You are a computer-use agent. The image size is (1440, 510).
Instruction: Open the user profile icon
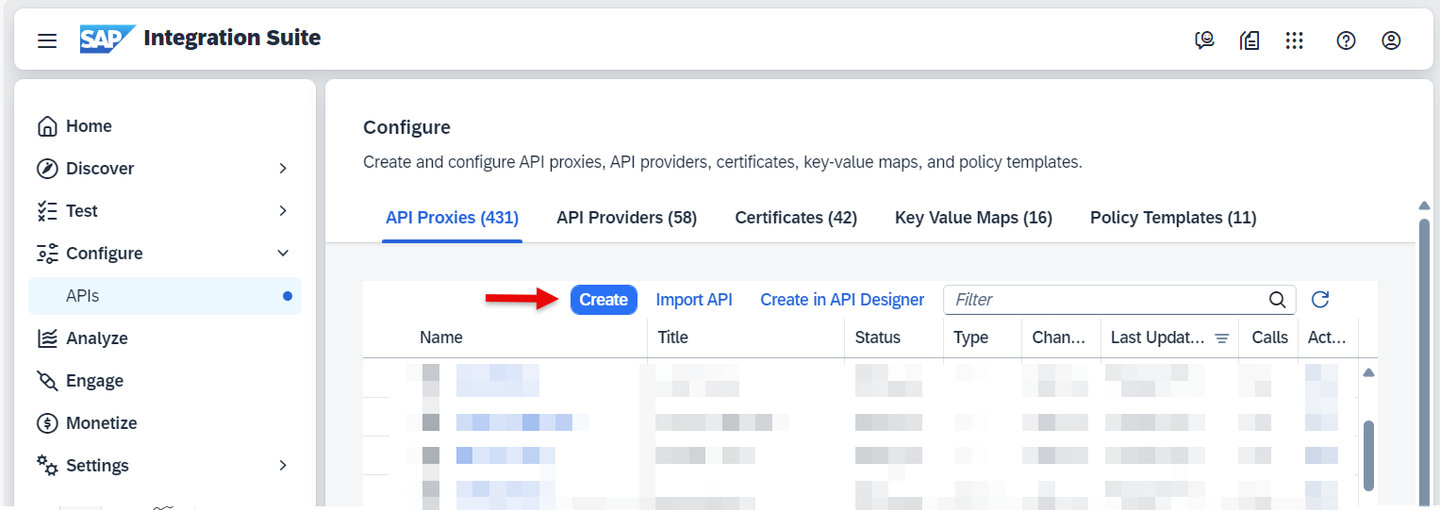point(1391,40)
